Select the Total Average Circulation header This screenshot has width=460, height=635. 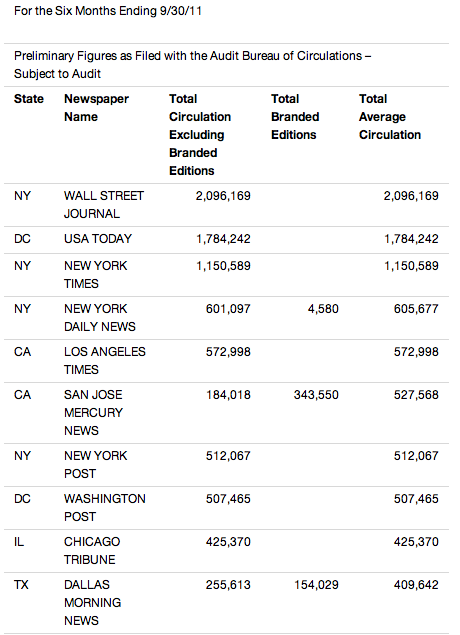(x=390, y=117)
